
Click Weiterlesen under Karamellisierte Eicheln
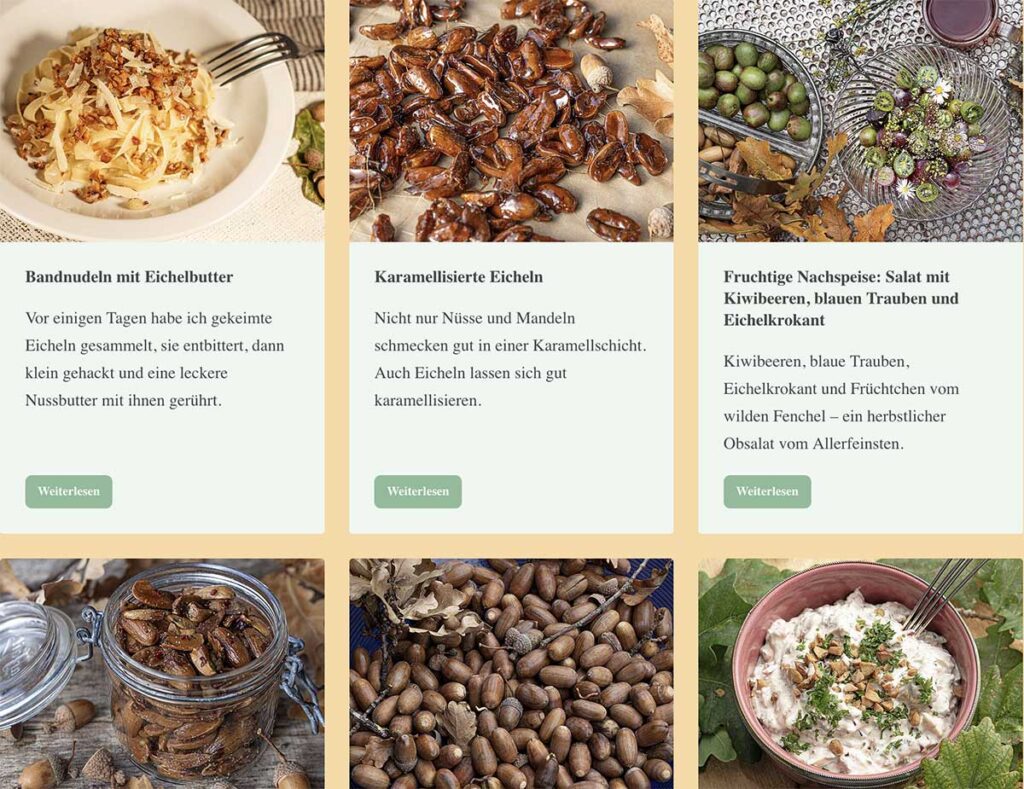click(x=418, y=491)
